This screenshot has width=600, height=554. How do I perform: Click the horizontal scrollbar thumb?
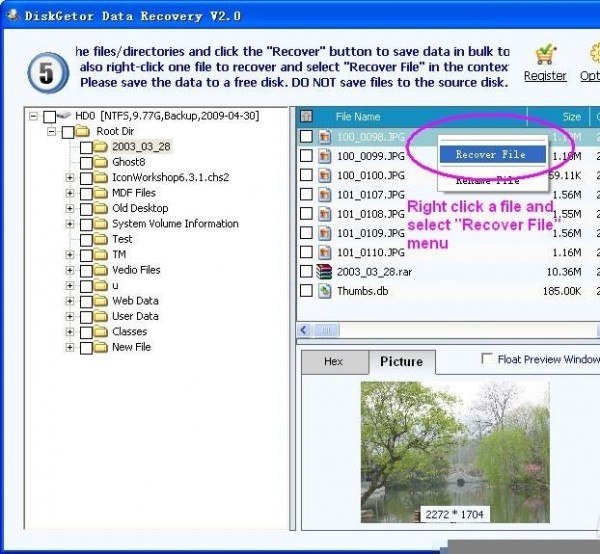coord(326,330)
